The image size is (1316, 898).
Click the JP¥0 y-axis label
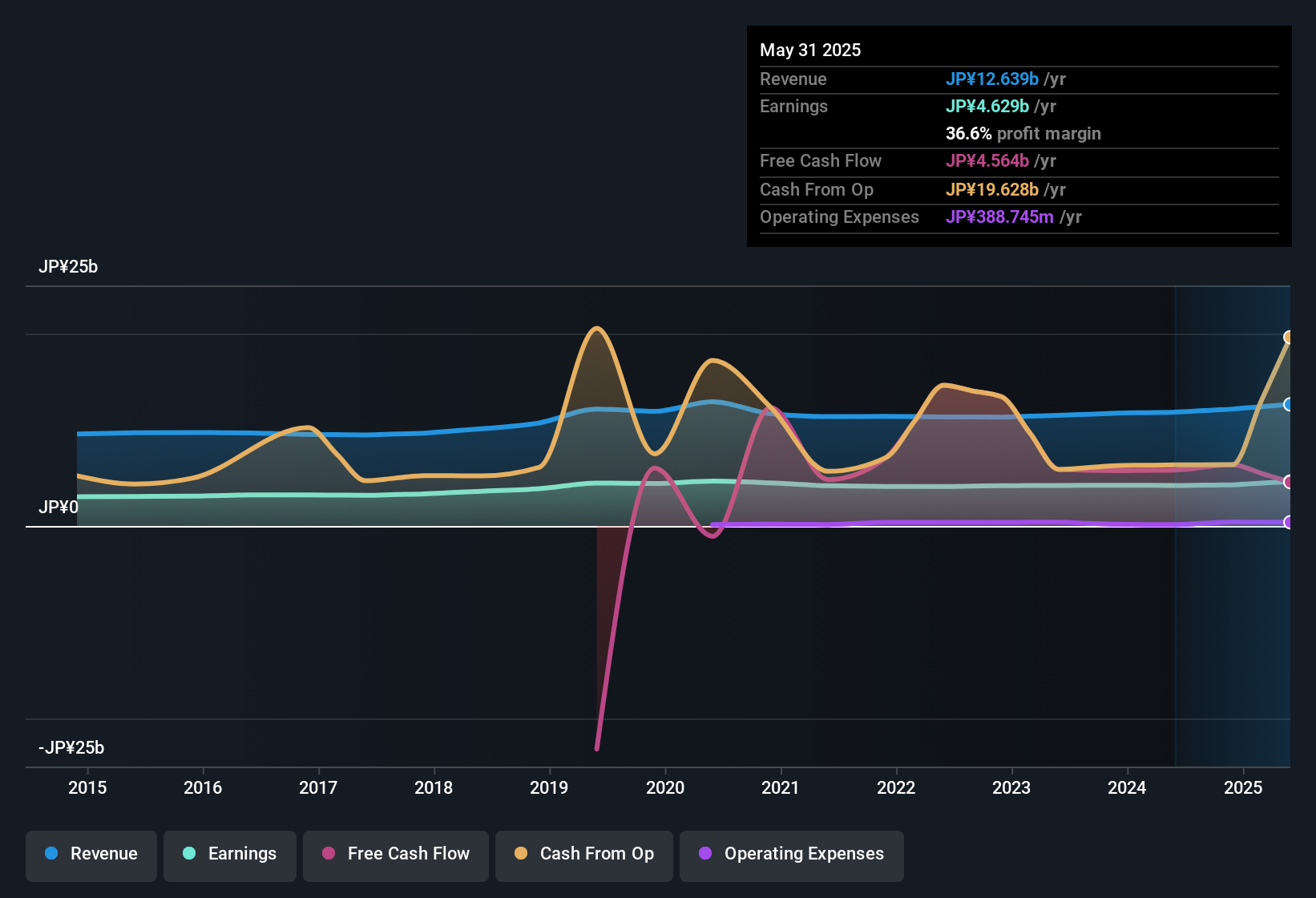point(59,508)
